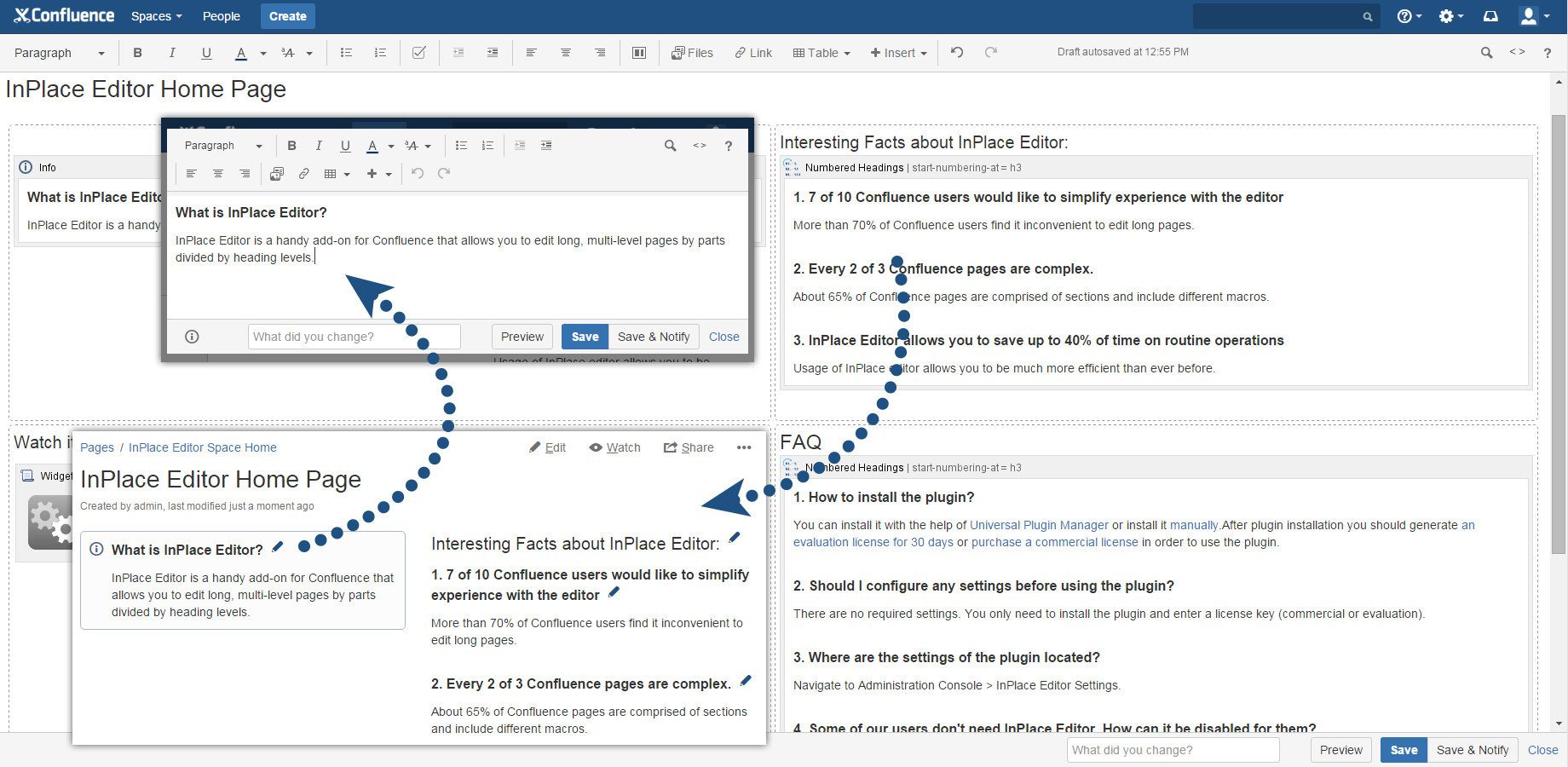Click the page title InPlace Editor Home Page
The height and width of the screenshot is (767, 1568).
[146, 89]
